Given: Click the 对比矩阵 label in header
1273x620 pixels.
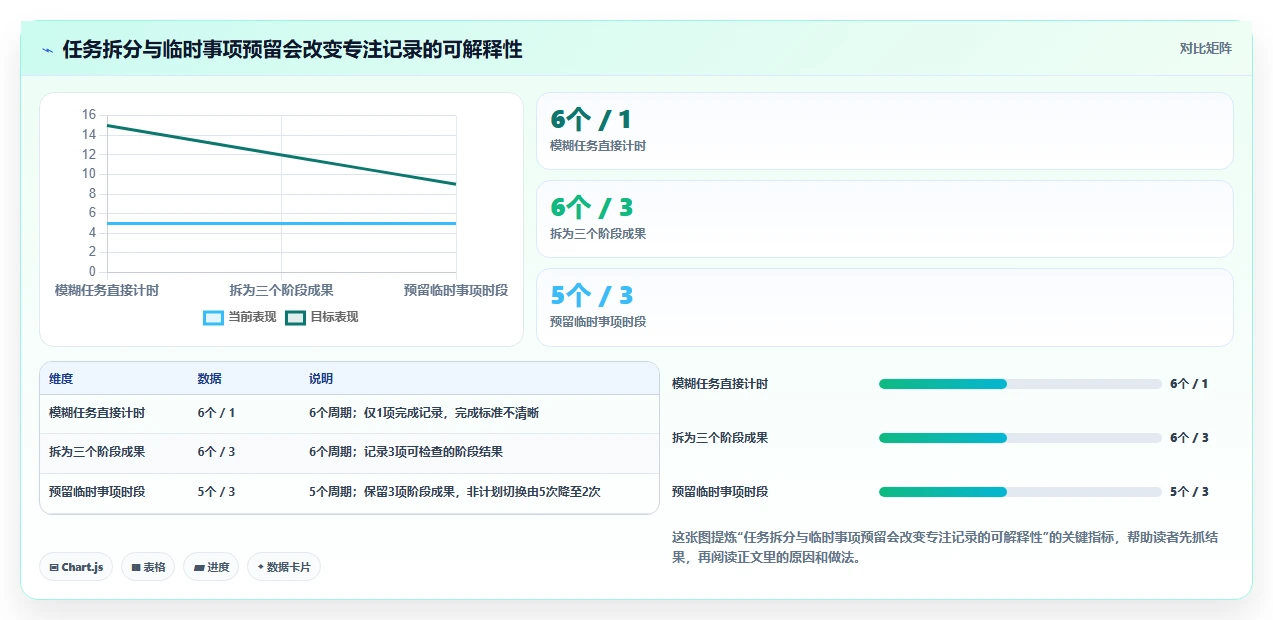Looking at the screenshot, I should point(1206,48).
